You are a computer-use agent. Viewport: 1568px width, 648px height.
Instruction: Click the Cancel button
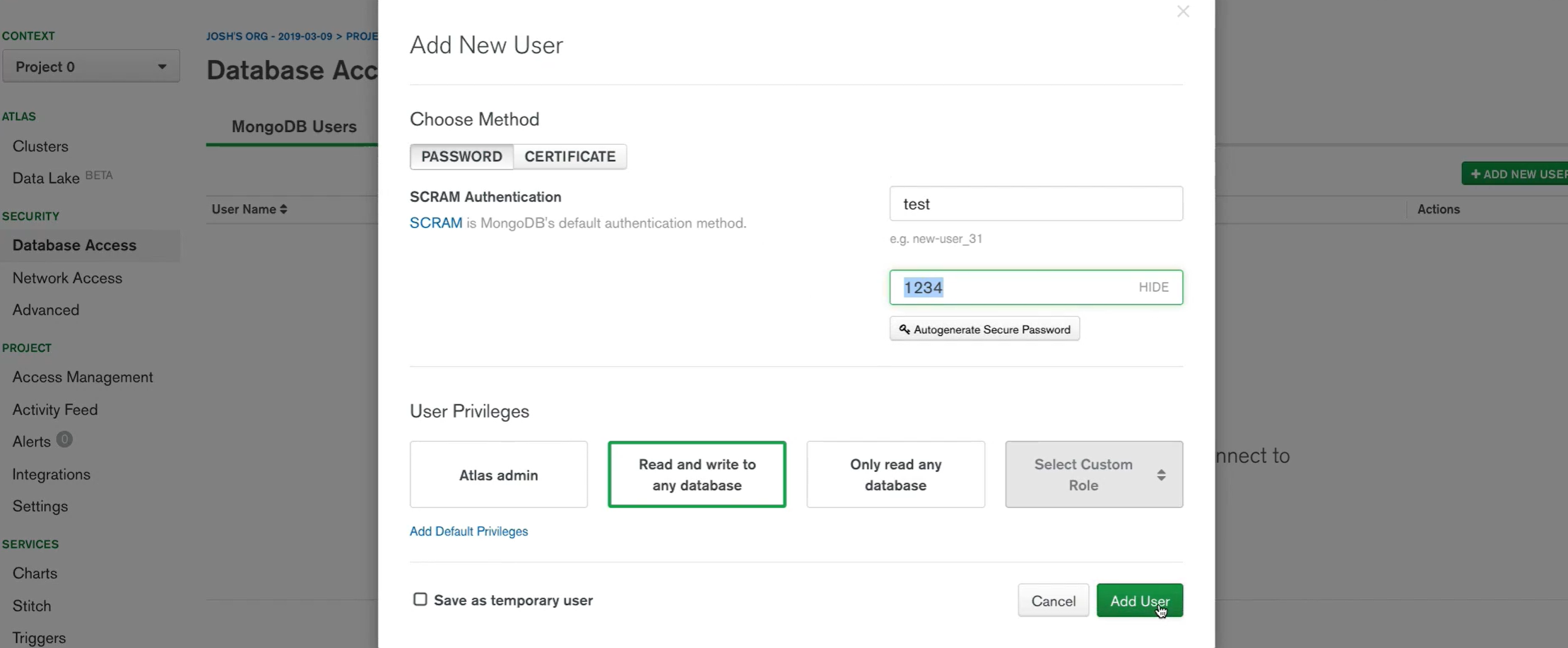coord(1053,601)
